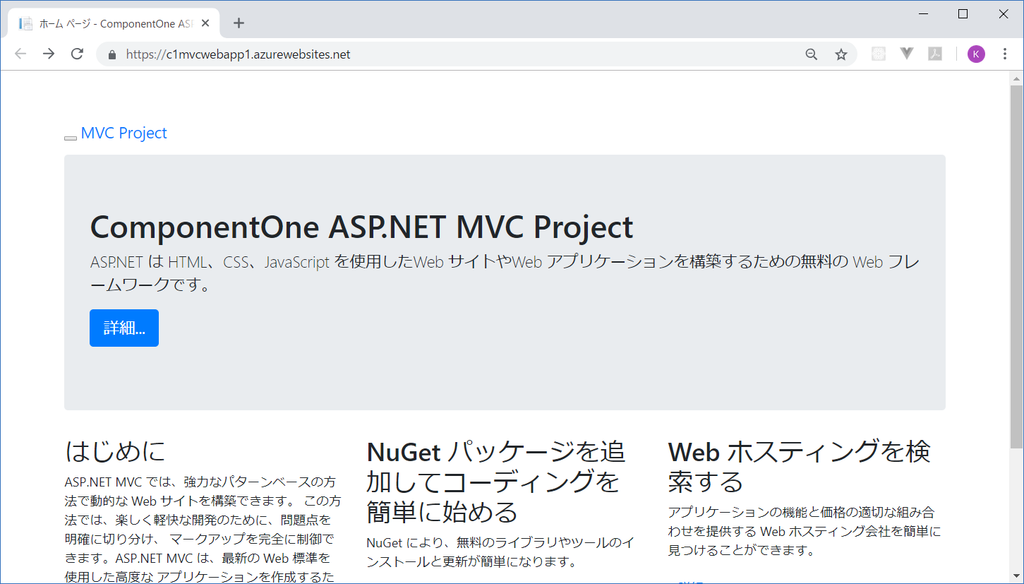Open the zoom magnifier in address bar

[811, 54]
